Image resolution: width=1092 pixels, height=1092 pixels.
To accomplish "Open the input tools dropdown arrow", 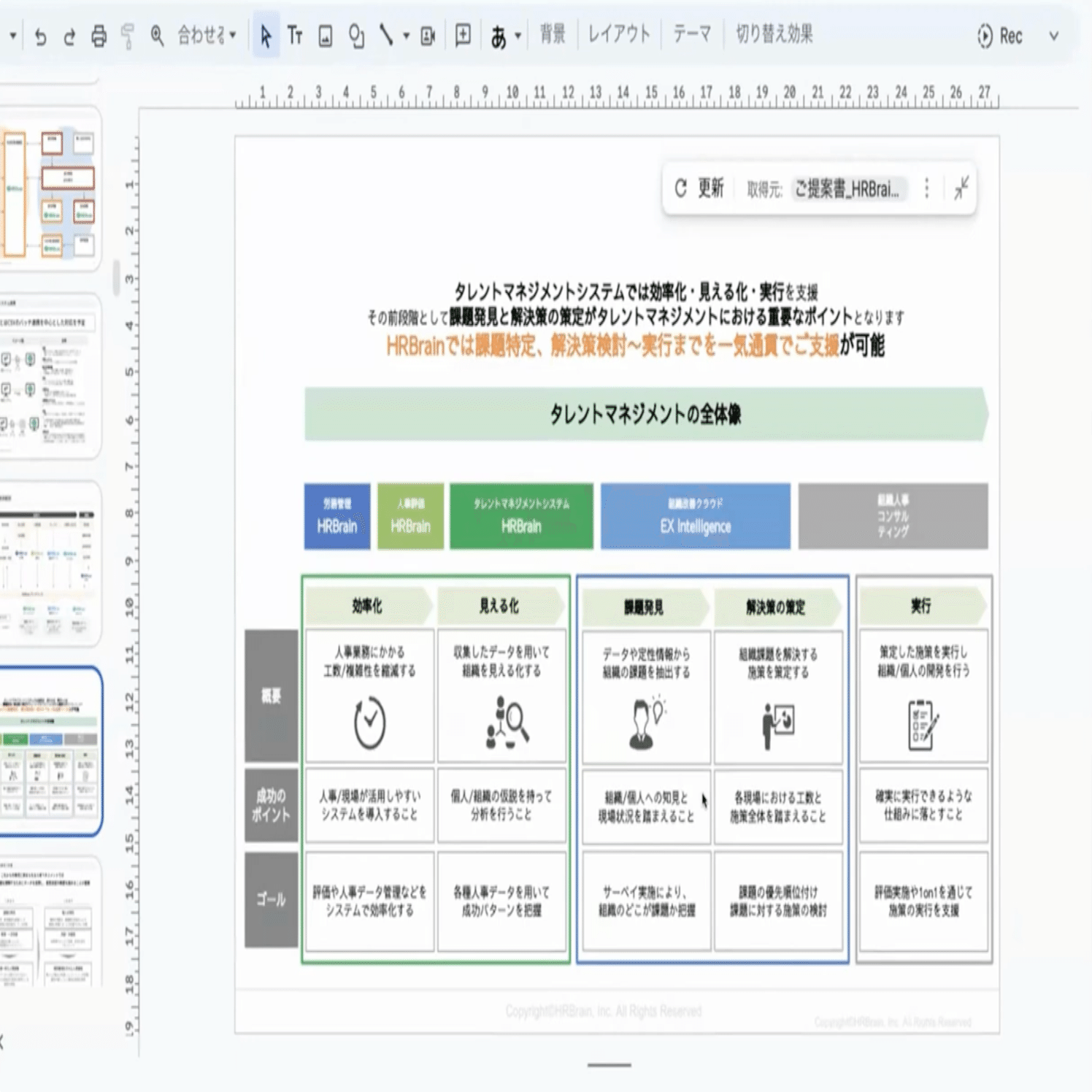I will pyautogui.click(x=518, y=36).
